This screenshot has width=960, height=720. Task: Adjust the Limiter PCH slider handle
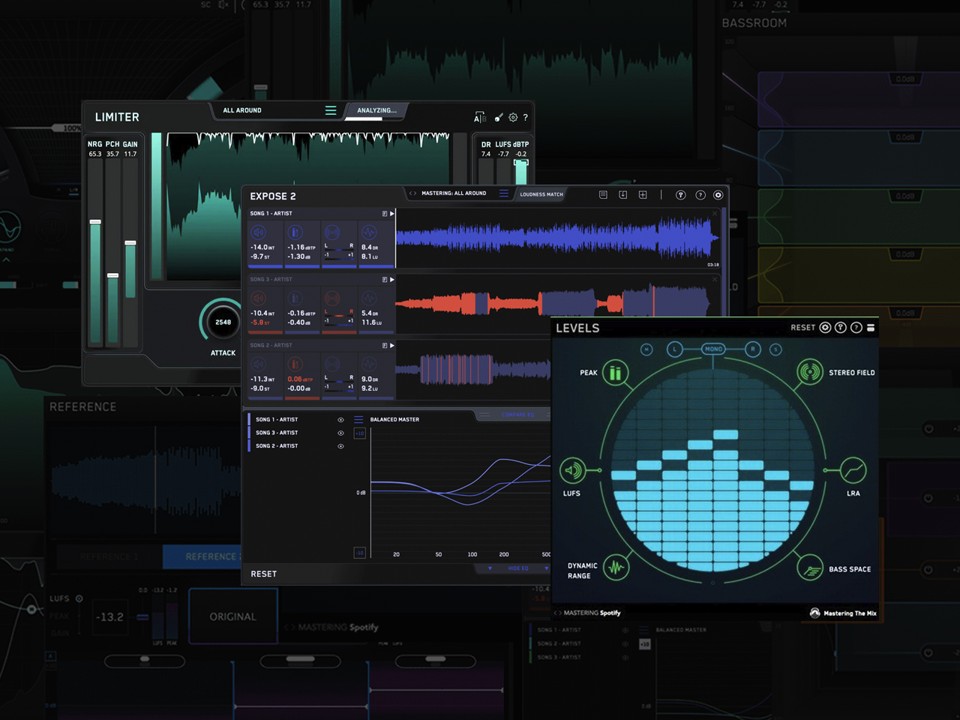(x=113, y=276)
